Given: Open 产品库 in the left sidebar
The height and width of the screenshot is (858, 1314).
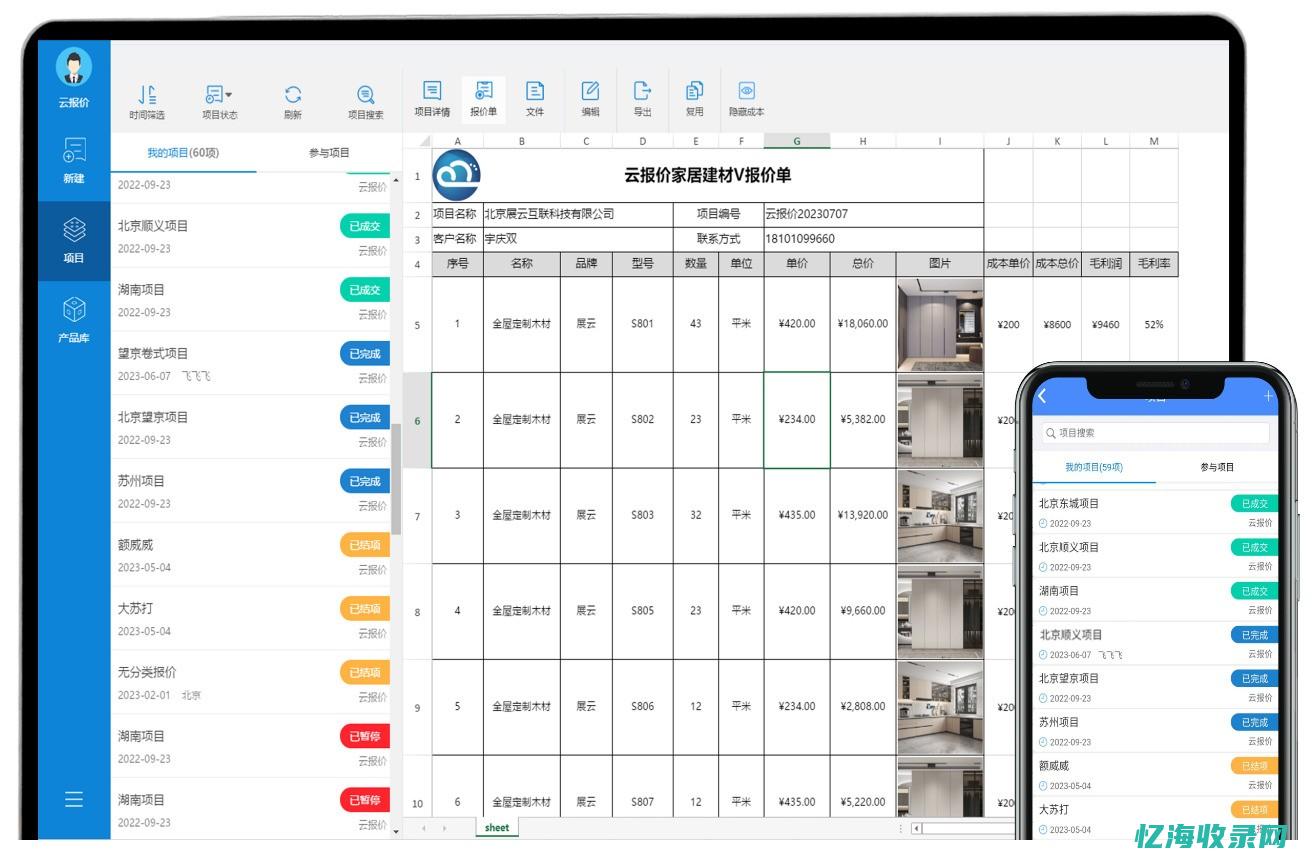Looking at the screenshot, I should pyautogui.click(x=74, y=319).
